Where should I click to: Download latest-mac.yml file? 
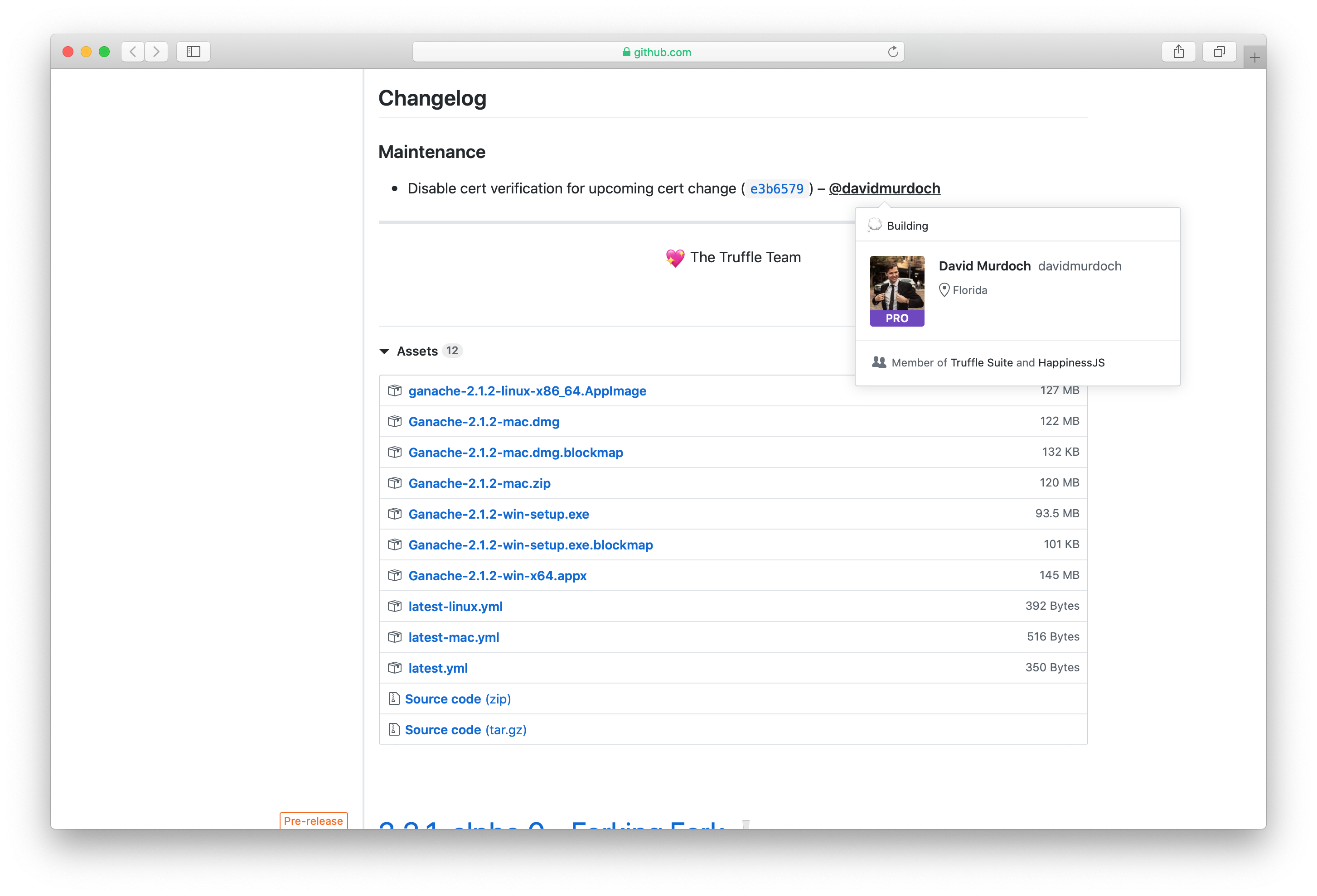[x=453, y=637]
